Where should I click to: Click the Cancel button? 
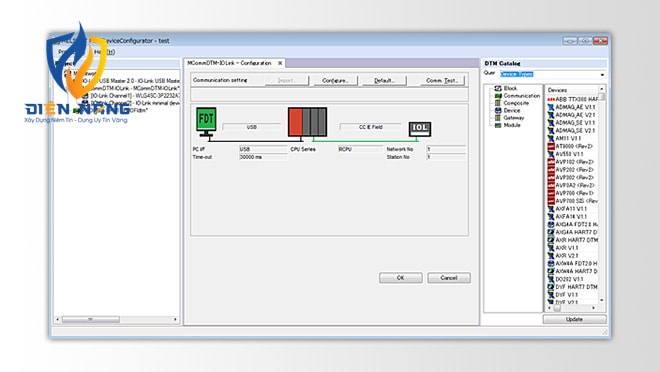pyautogui.click(x=449, y=278)
